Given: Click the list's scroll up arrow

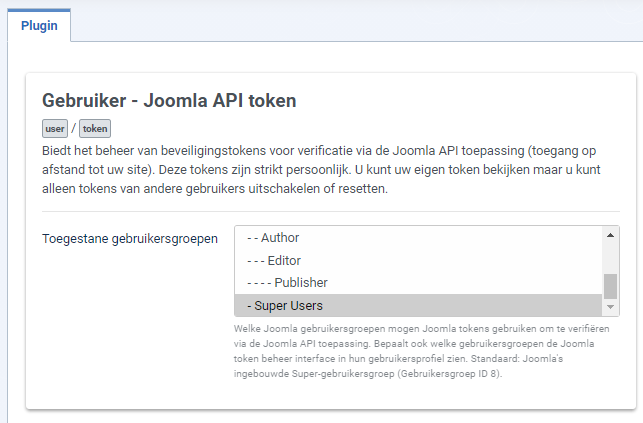Looking at the screenshot, I should pyautogui.click(x=610, y=235).
